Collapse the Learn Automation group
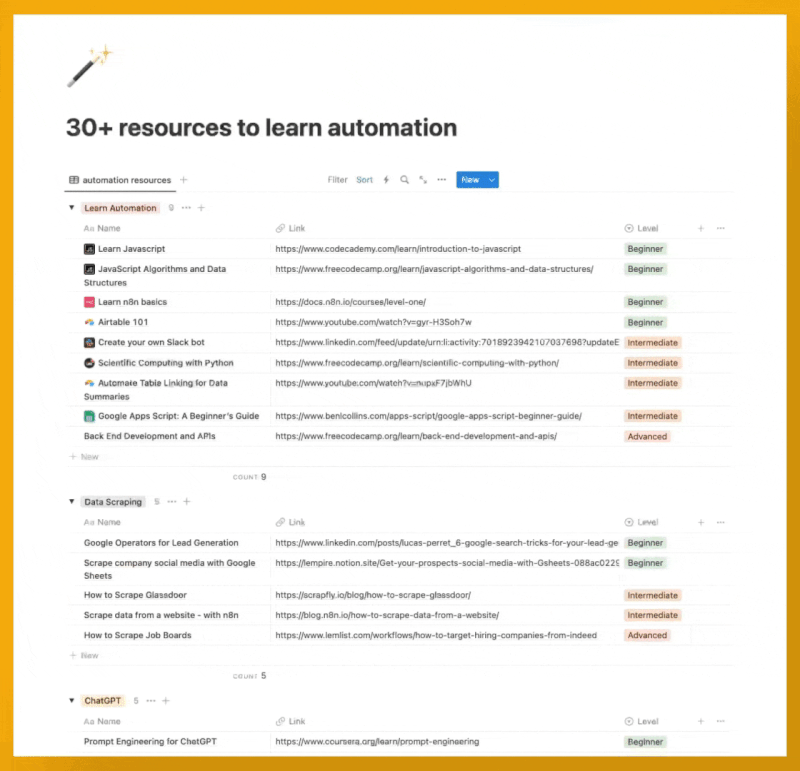This screenshot has height=771, width=800. point(72,208)
